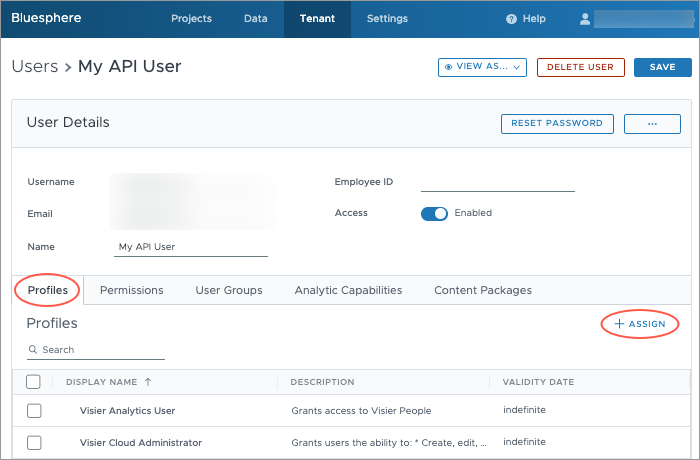Go to the Projects menu
Screen dimensions: 700x460
[191, 18]
